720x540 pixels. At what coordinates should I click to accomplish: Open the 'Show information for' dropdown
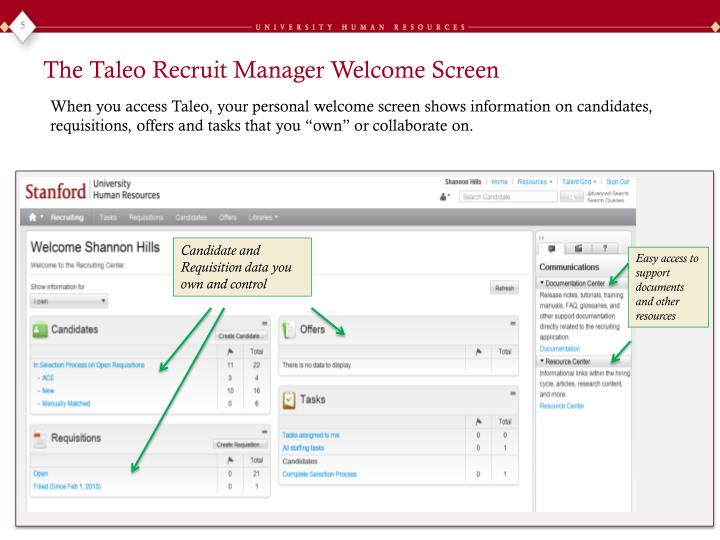[x=69, y=301]
